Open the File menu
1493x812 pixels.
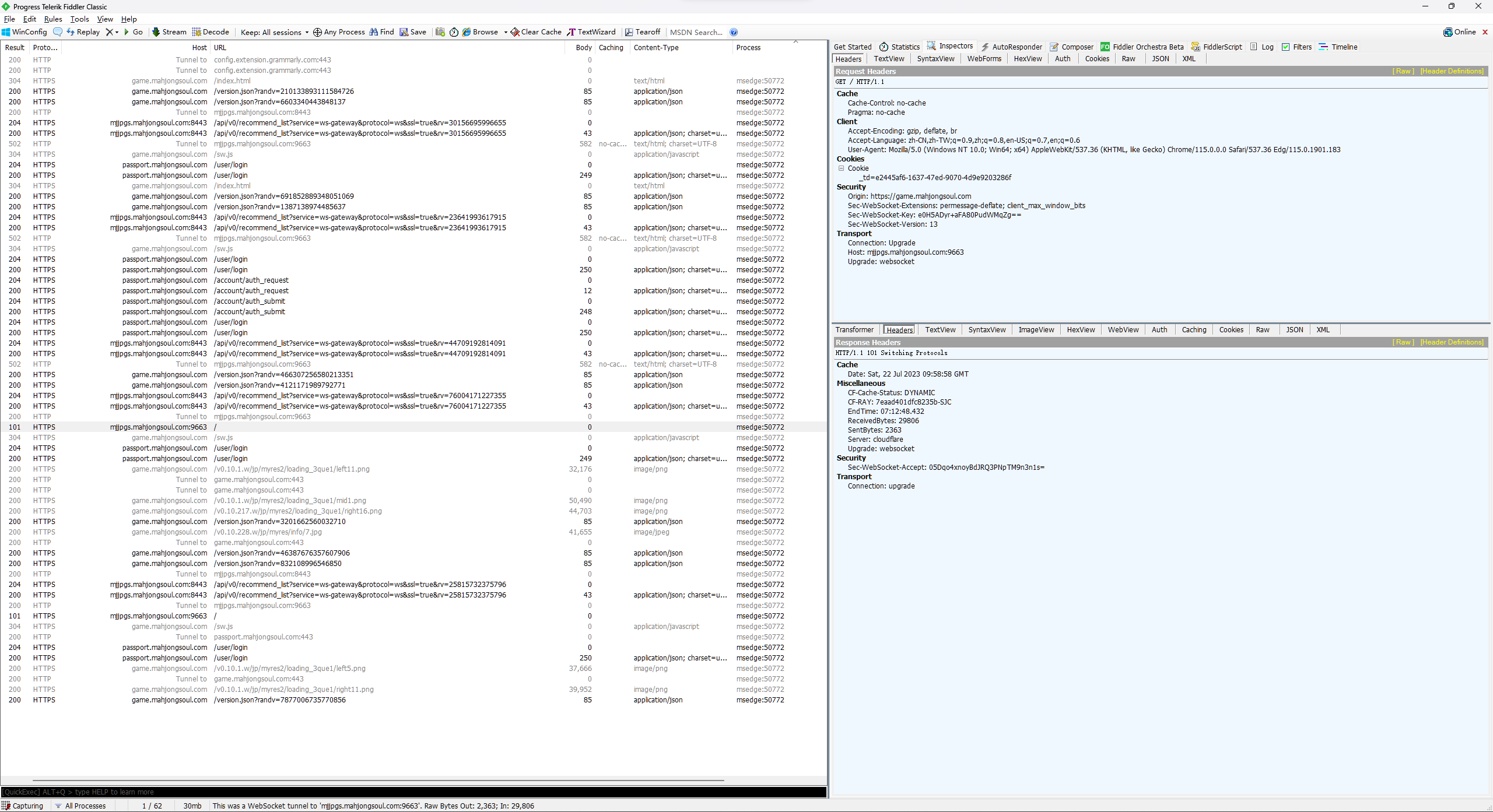pos(9,19)
